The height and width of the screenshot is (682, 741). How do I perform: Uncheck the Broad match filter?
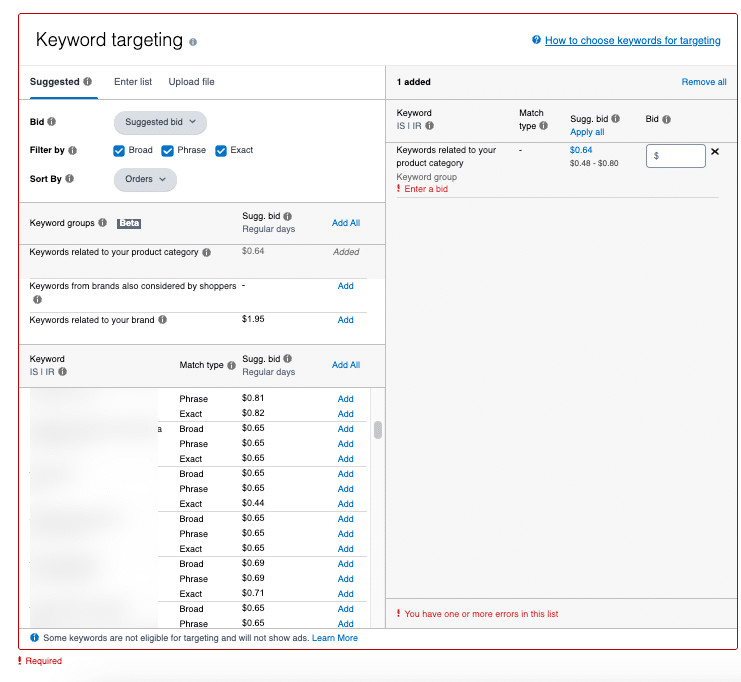point(119,150)
